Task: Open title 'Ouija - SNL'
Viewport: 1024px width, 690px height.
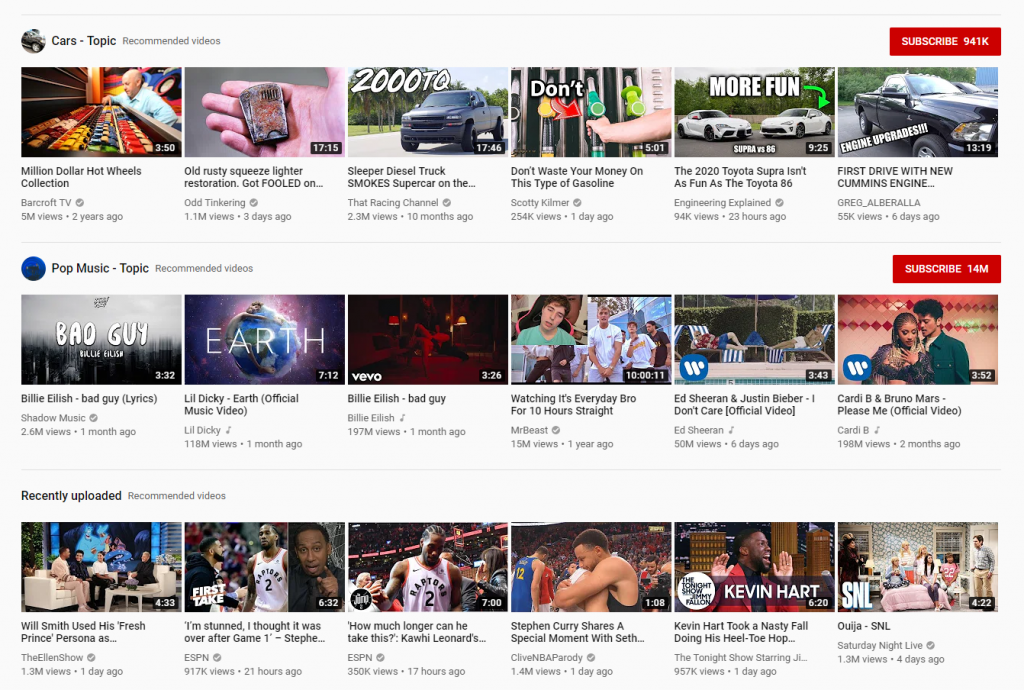Action: (x=863, y=626)
